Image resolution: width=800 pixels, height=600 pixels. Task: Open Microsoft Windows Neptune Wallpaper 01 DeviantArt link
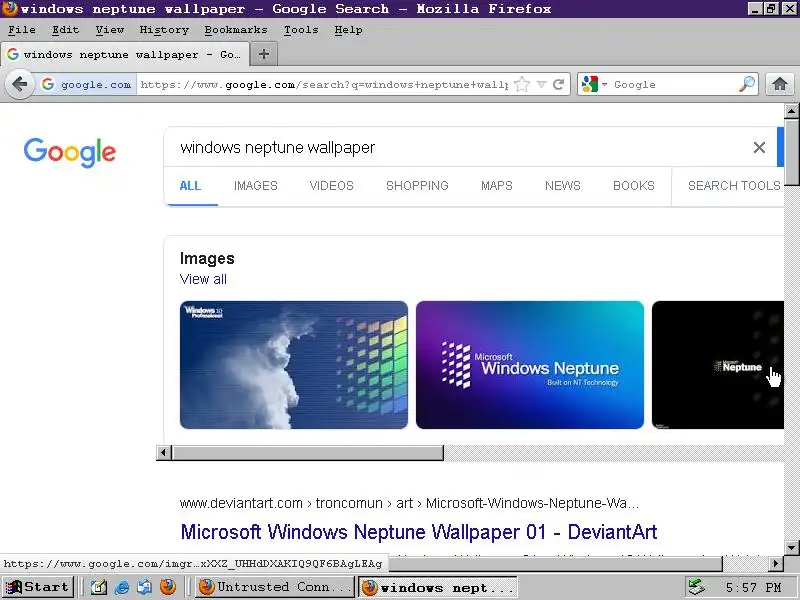[418, 532]
